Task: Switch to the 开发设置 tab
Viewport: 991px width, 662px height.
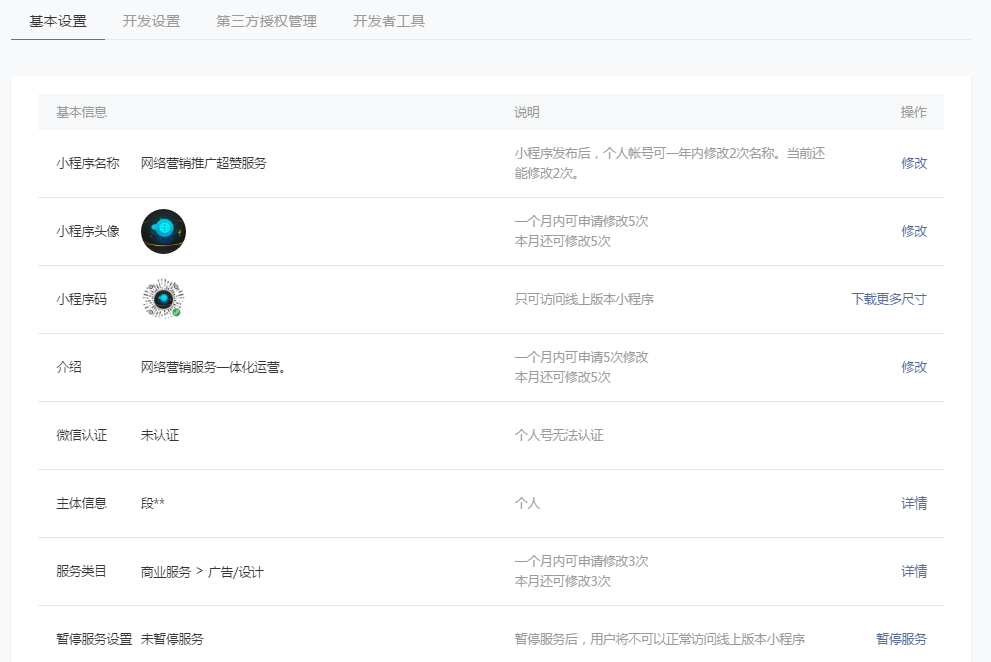Action: pyautogui.click(x=151, y=21)
